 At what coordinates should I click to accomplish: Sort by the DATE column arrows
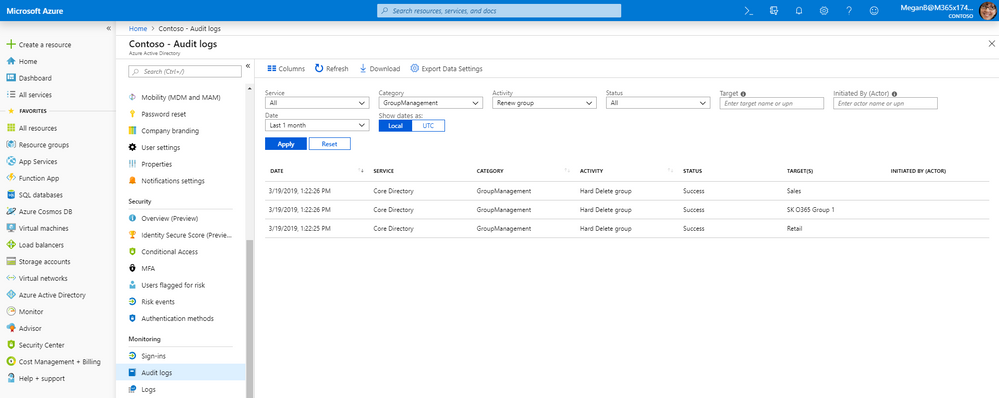pyautogui.click(x=361, y=171)
